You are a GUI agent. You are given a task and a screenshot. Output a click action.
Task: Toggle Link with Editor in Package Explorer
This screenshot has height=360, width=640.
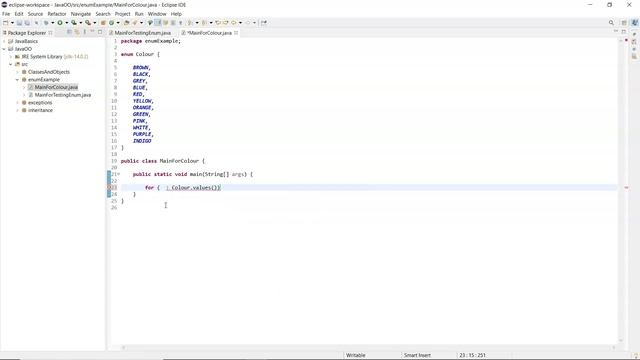77,32
